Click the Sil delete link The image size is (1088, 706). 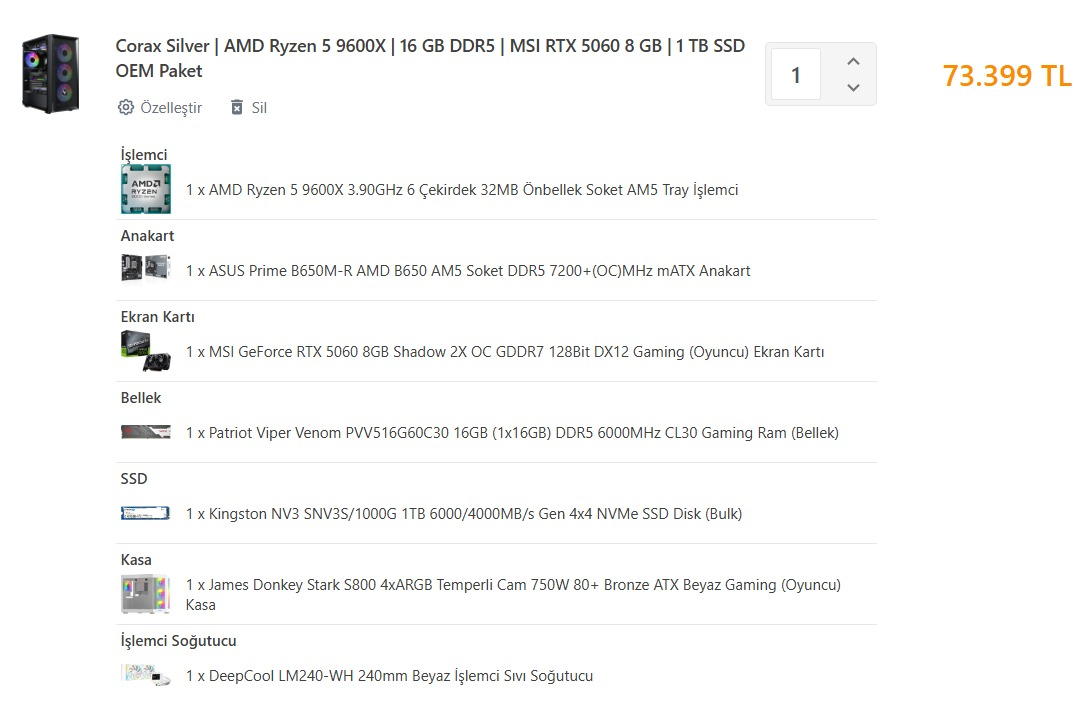click(259, 108)
